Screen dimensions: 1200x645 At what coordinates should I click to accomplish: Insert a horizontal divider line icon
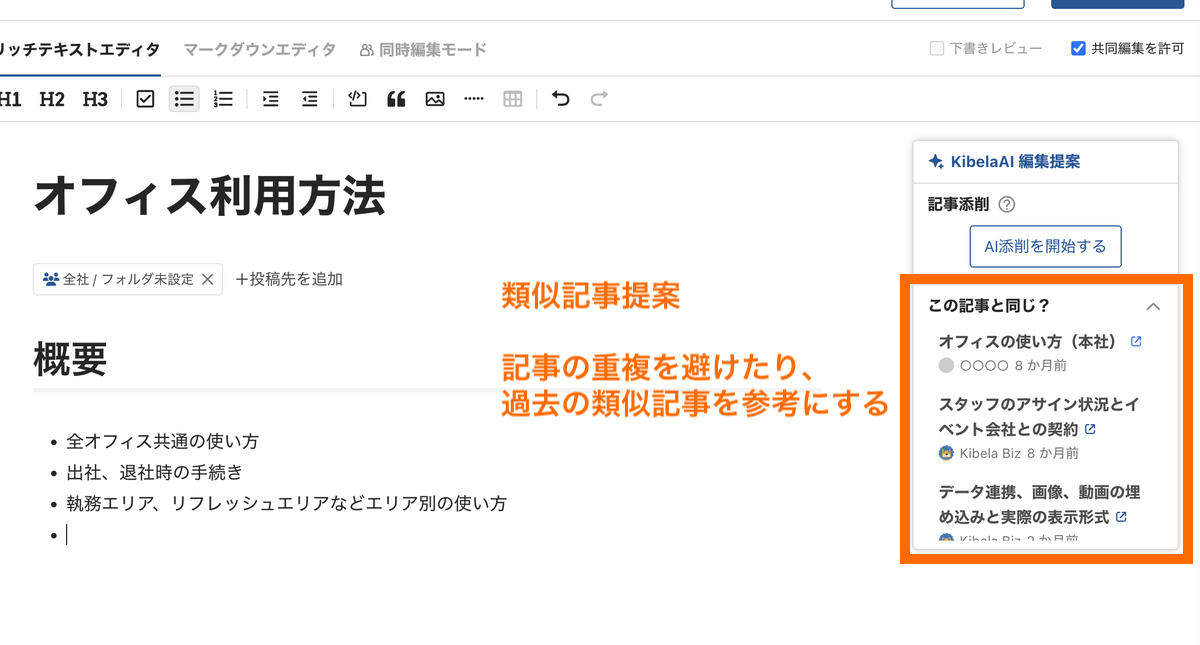(x=474, y=99)
